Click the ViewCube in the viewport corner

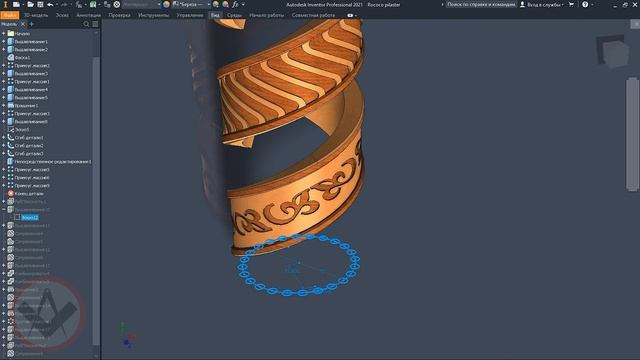pos(613,51)
